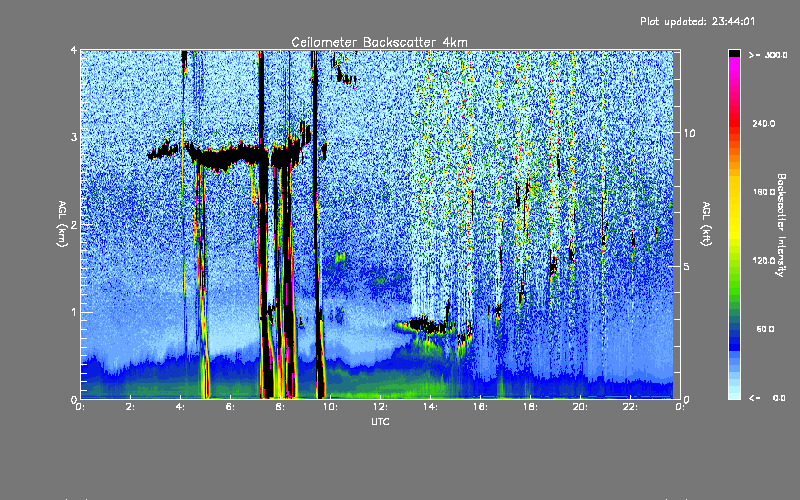Click the right "AGL (kft)" axis label
800x500 pixels.
[x=707, y=224]
